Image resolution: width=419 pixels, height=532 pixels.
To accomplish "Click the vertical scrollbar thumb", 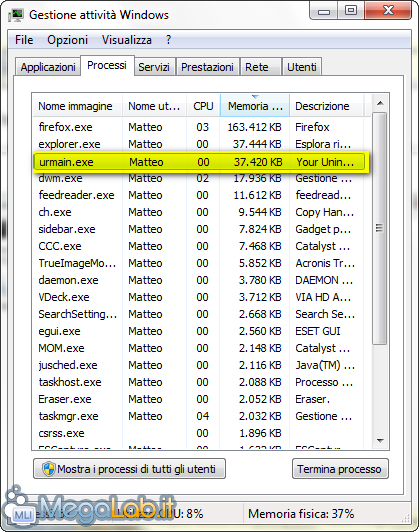I will (x=380, y=228).
